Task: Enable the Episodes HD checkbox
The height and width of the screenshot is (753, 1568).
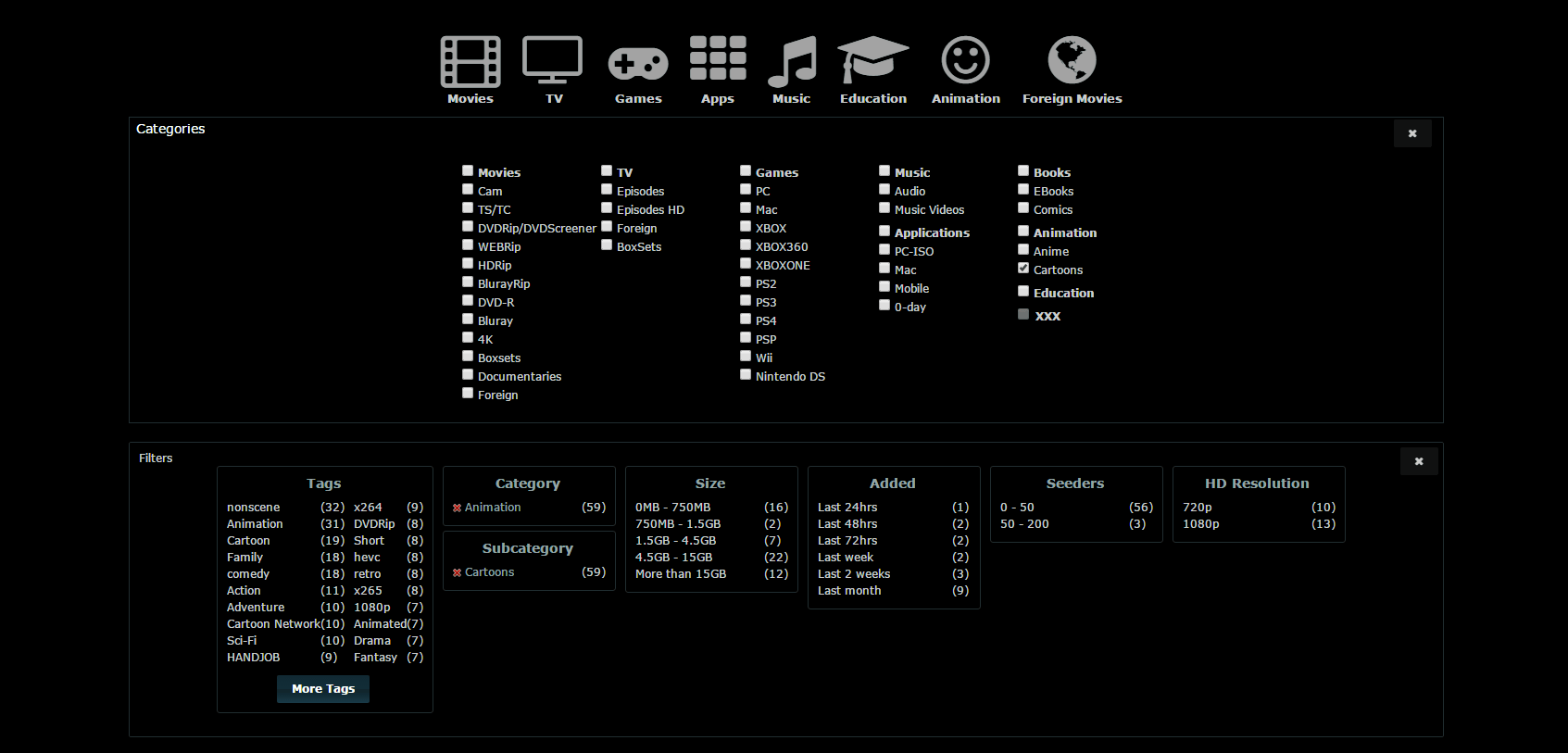Action: coord(607,207)
